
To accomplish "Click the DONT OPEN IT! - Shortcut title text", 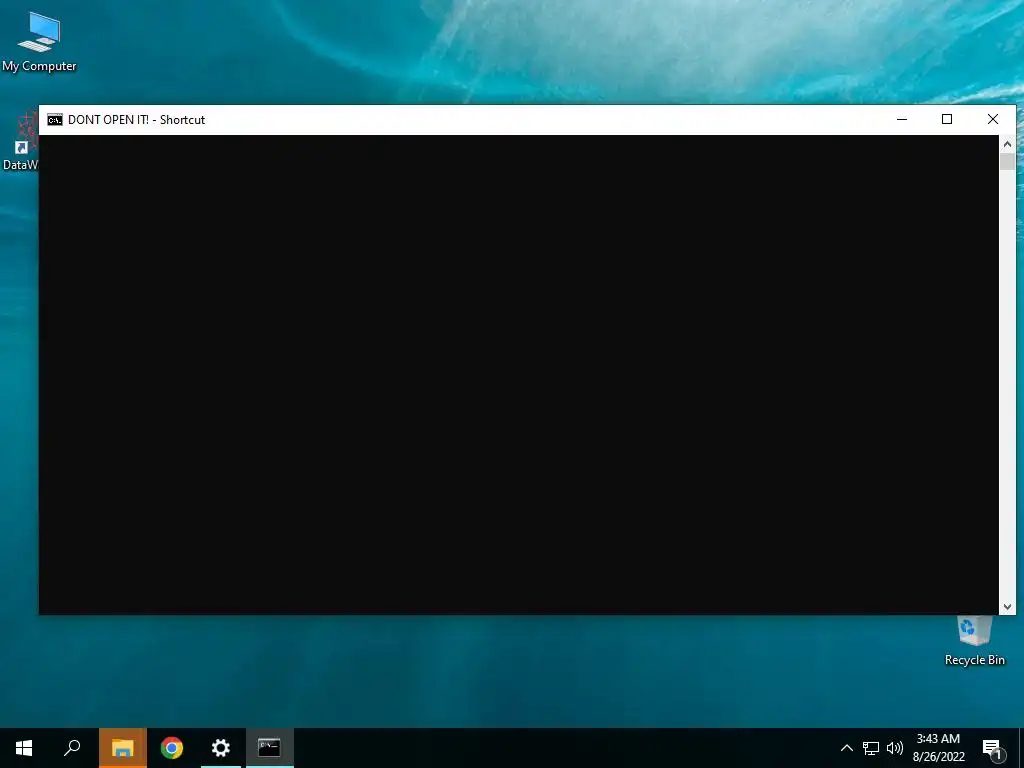I will [136, 120].
